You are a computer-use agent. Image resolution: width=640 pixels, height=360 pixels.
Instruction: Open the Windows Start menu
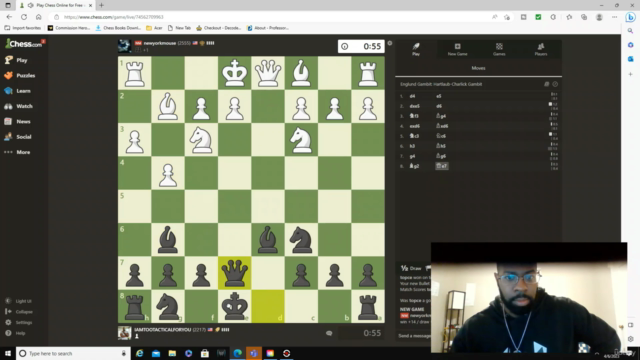coord(8,353)
